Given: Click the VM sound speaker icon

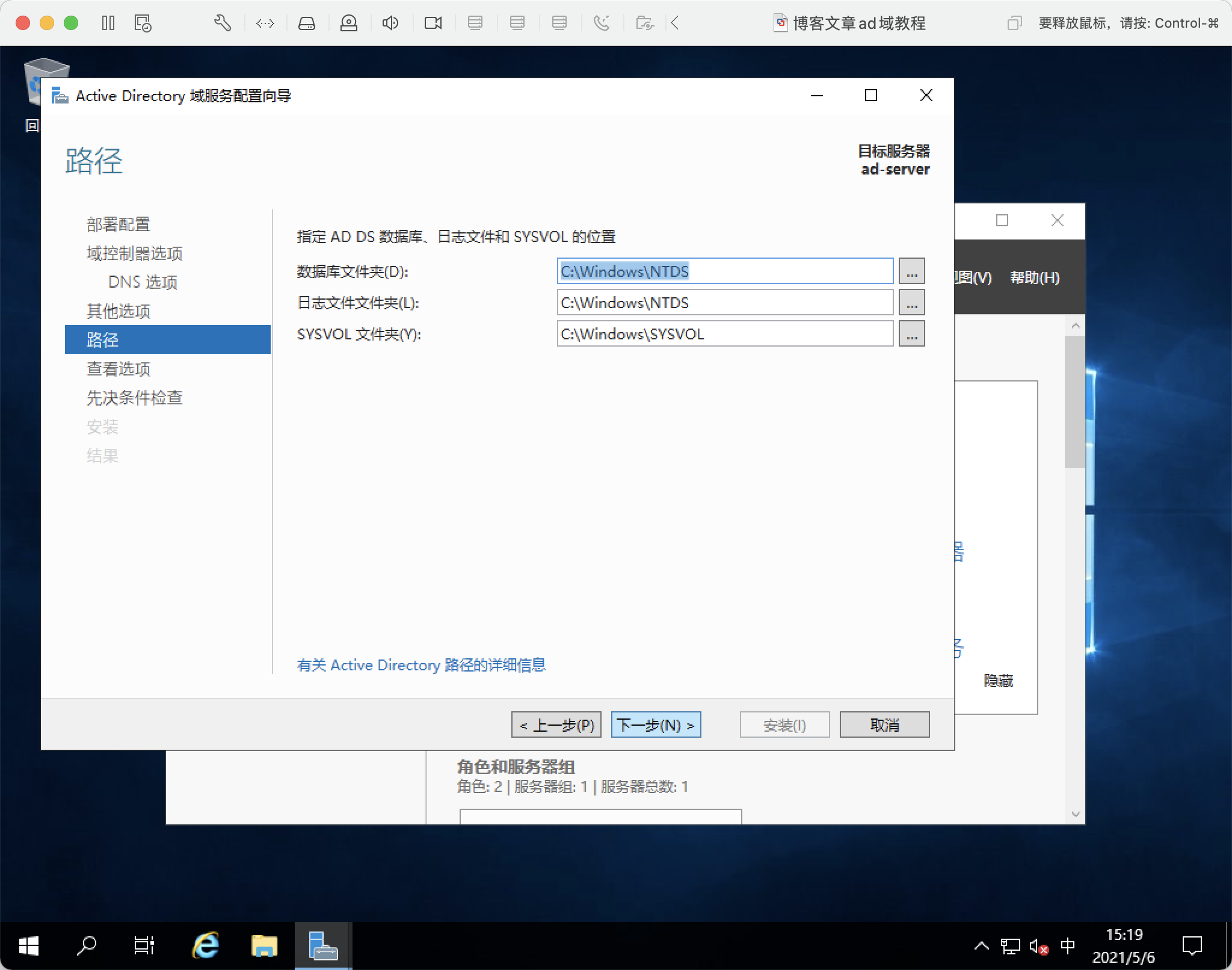Looking at the screenshot, I should 390,23.
